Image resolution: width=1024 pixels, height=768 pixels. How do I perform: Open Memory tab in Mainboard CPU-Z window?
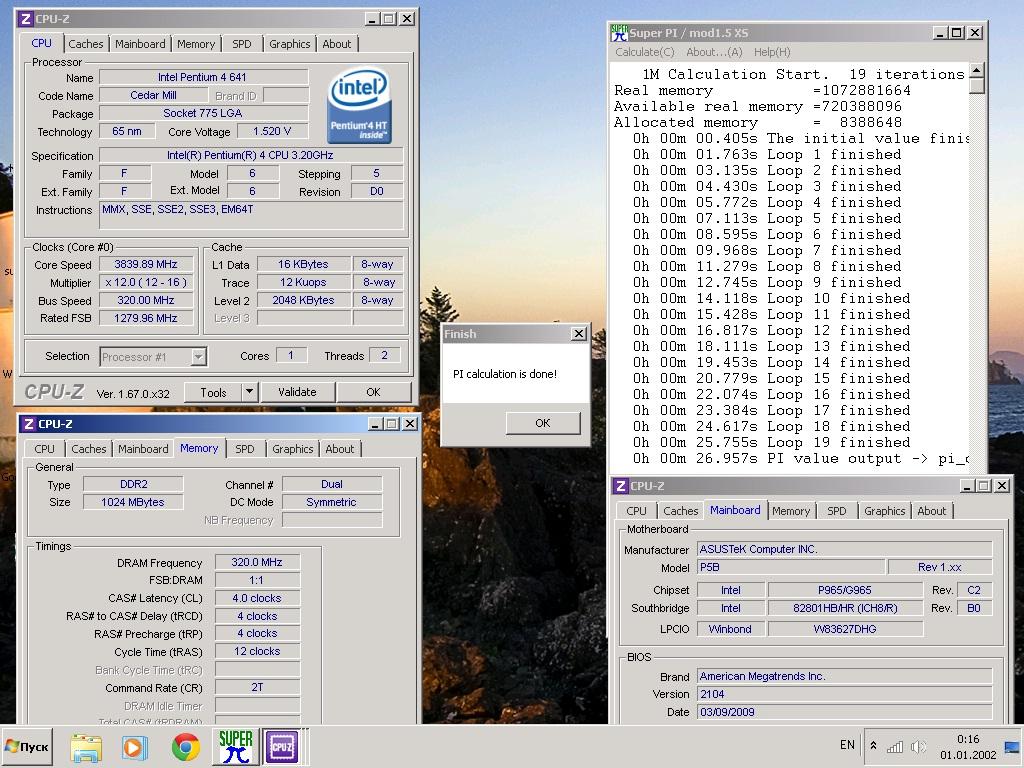pos(791,511)
